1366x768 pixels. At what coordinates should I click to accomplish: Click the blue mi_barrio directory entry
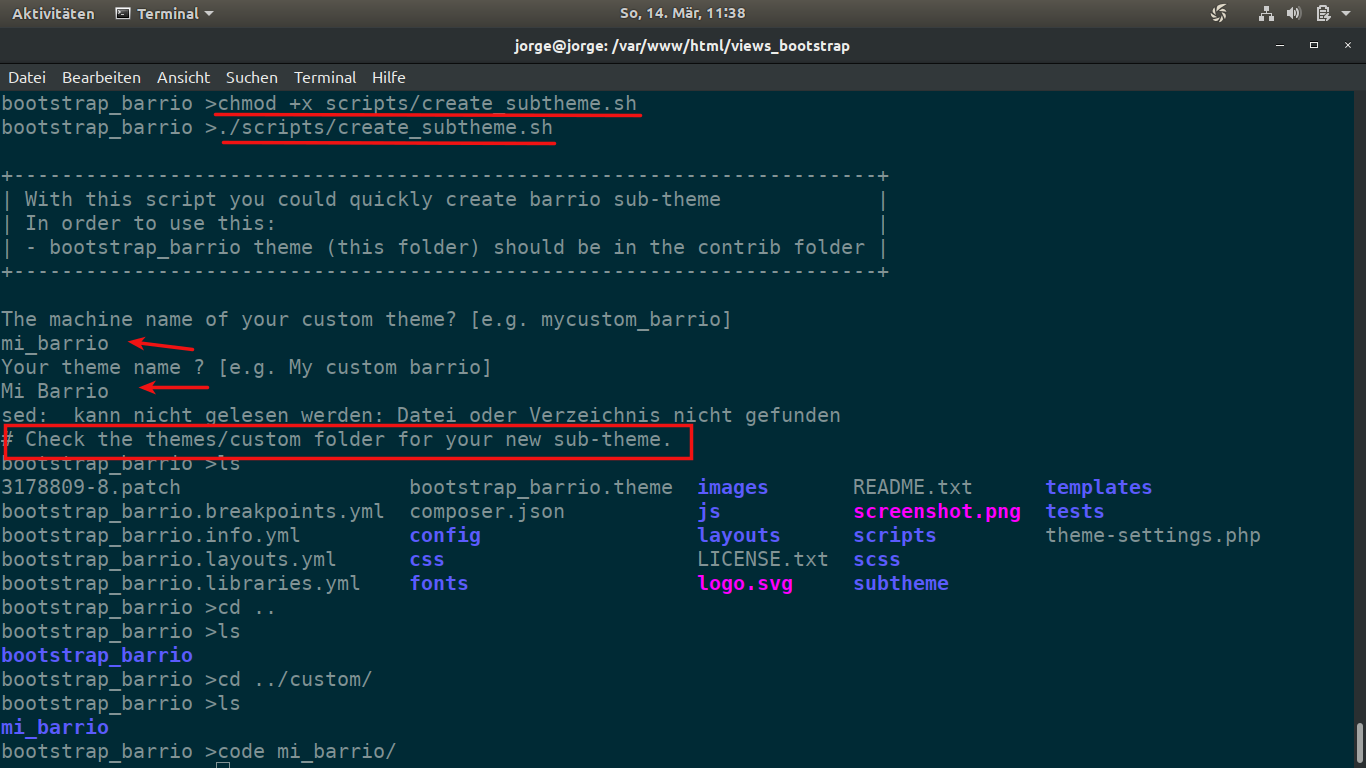[x=55, y=727]
